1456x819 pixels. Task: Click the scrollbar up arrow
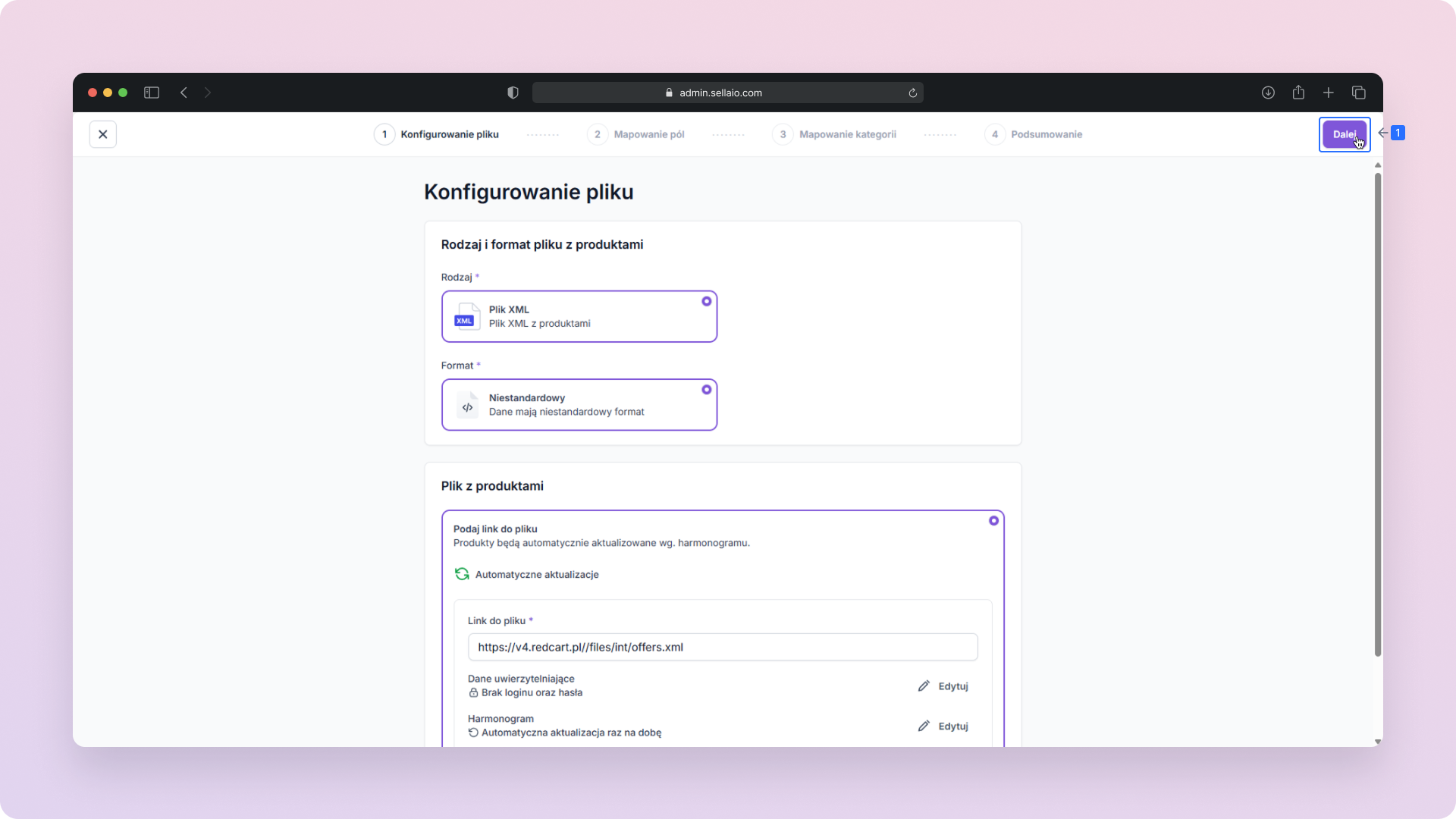tap(1378, 165)
